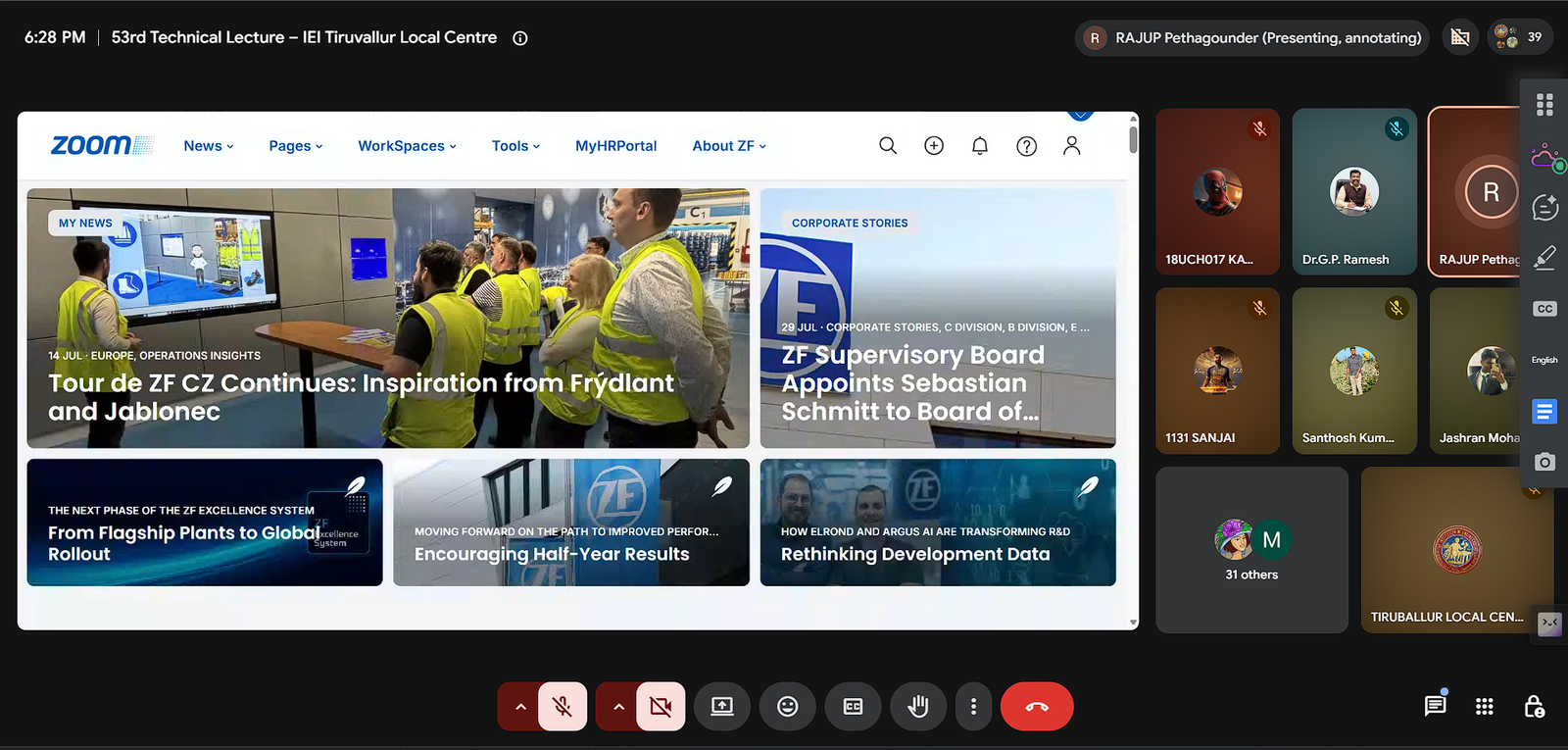Show meeting details info icon
Screen dimensions: 1568x750
pyautogui.click(x=520, y=38)
